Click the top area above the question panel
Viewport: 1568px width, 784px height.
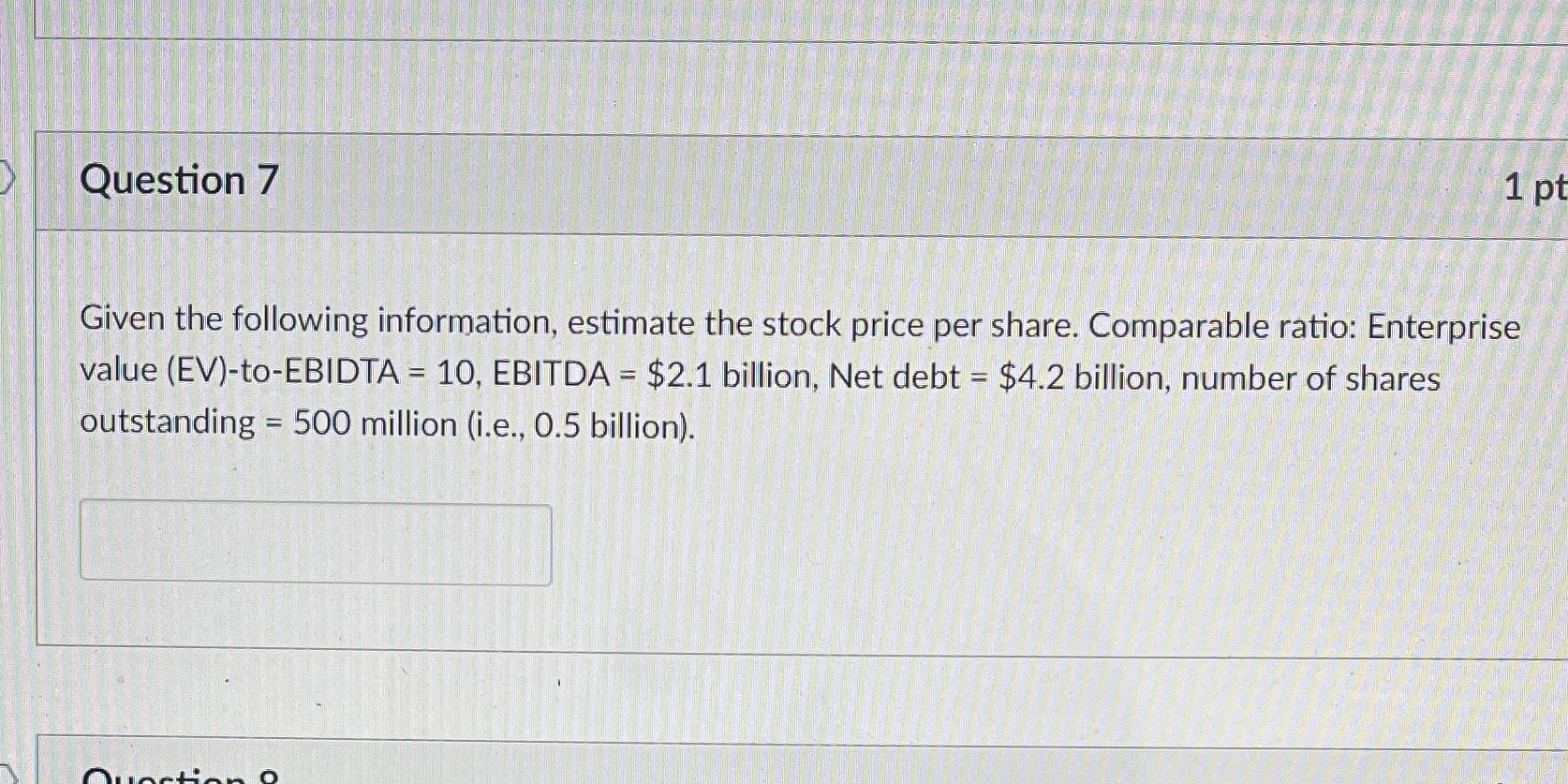coord(749,84)
